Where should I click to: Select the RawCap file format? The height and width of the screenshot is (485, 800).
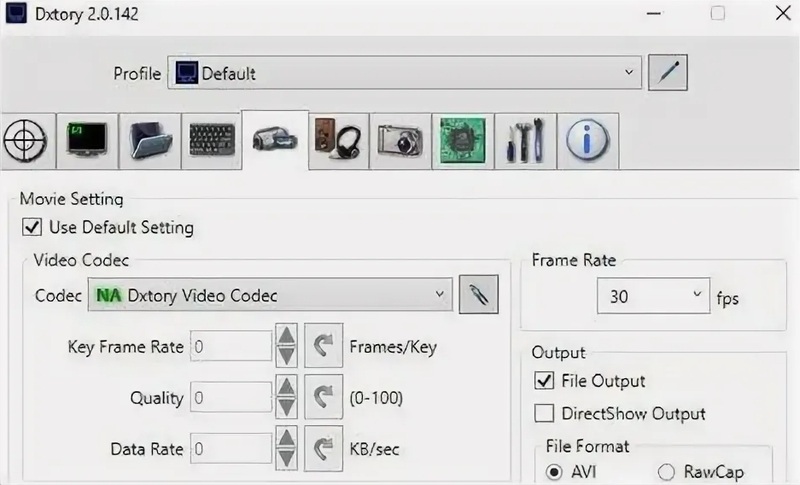[x=667, y=472]
